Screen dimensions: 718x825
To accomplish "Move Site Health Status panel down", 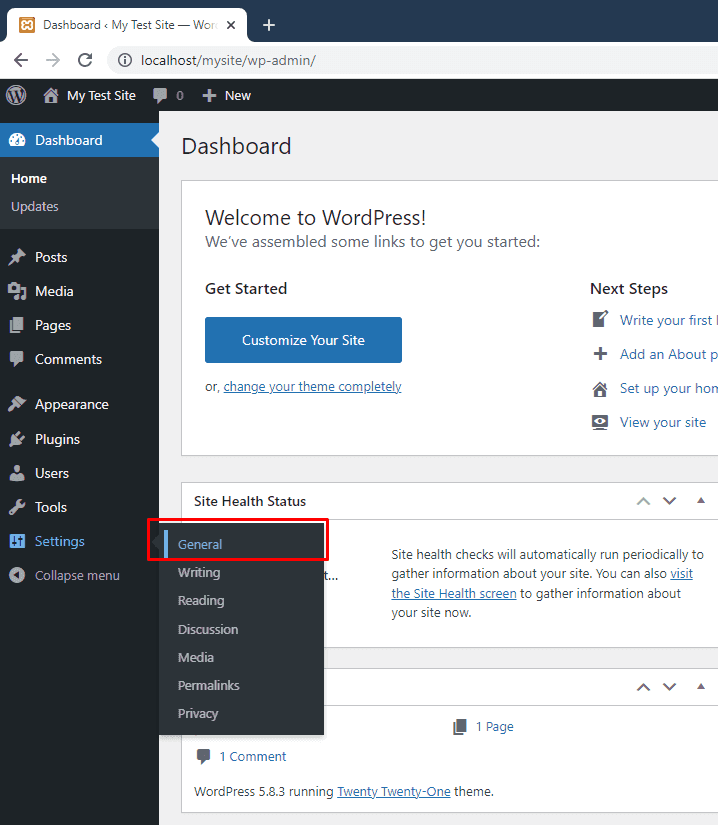I will [670, 501].
